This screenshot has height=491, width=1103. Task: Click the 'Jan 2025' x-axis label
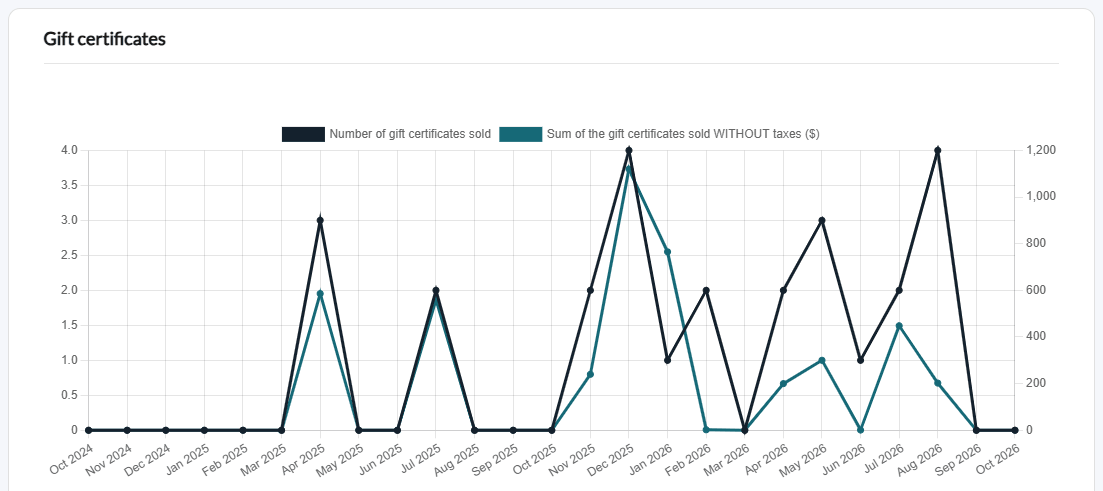pos(186,458)
